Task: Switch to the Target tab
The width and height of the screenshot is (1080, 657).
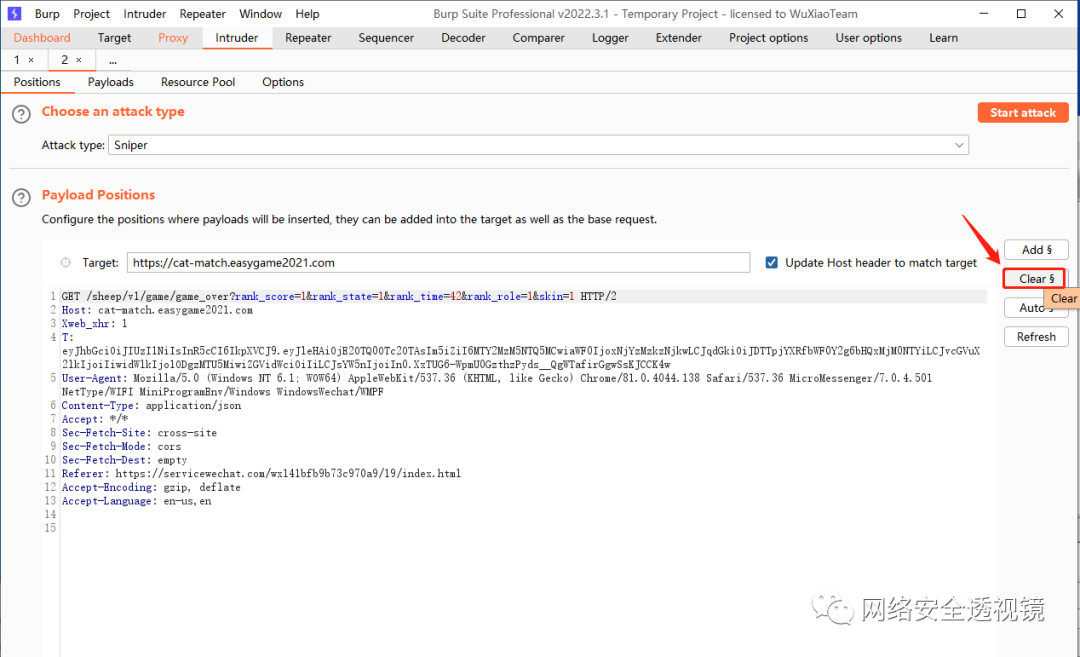Action: coord(114,38)
